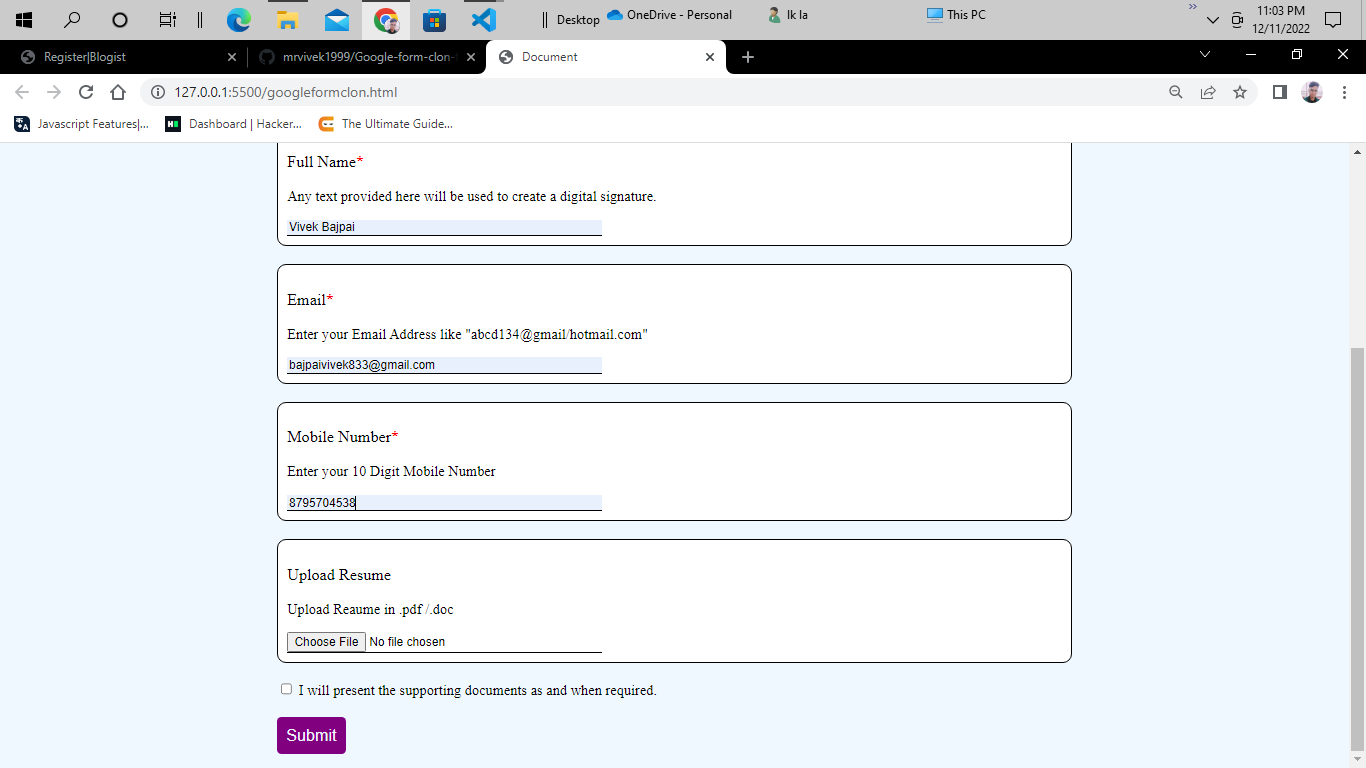Open File Explorer from taskbar
This screenshot has width=1366, height=768.
point(287,19)
